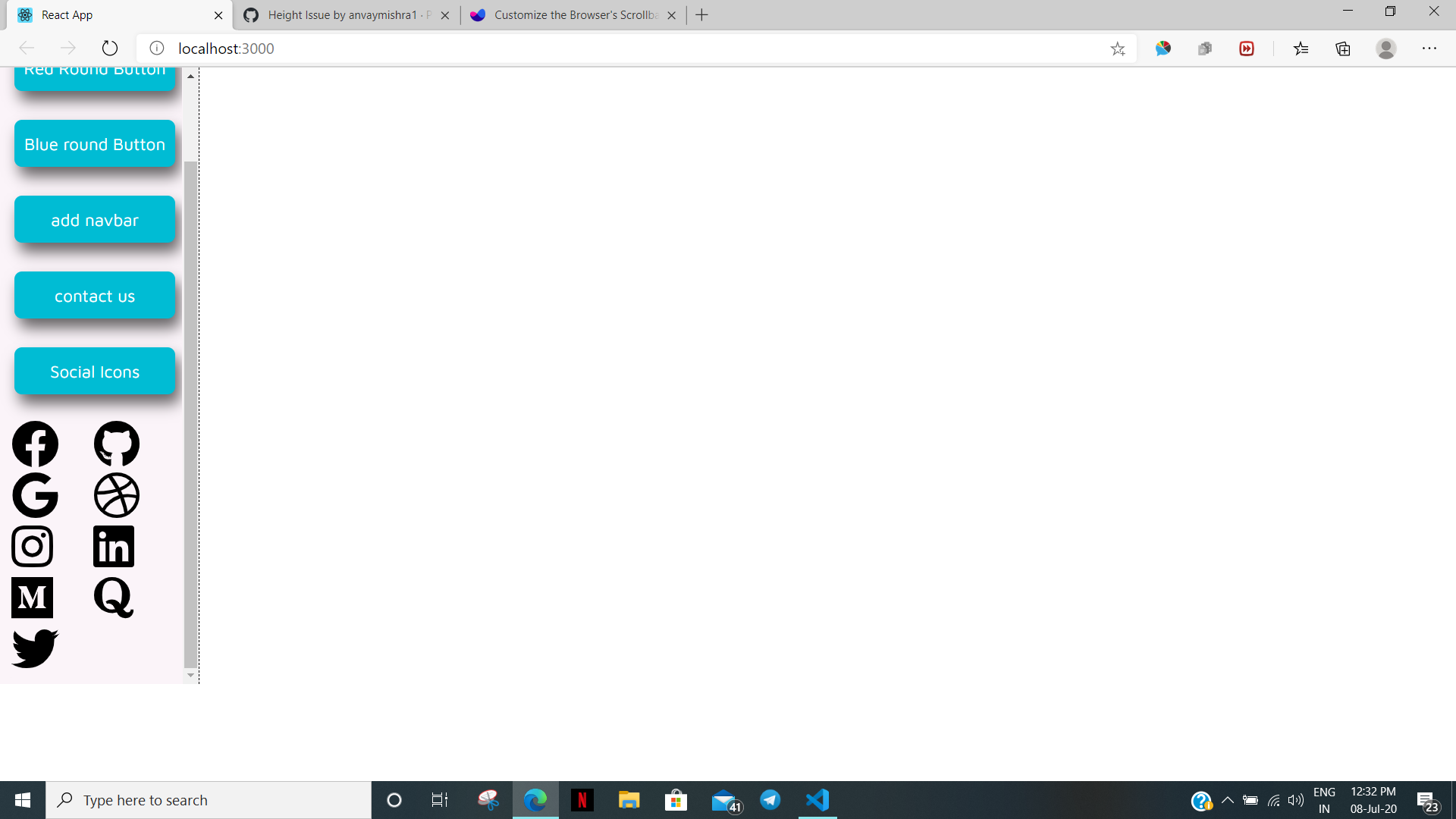Viewport: 1456px width, 819px height.
Task: Launch Visual Studio Code from the taskbar
Action: click(x=817, y=799)
